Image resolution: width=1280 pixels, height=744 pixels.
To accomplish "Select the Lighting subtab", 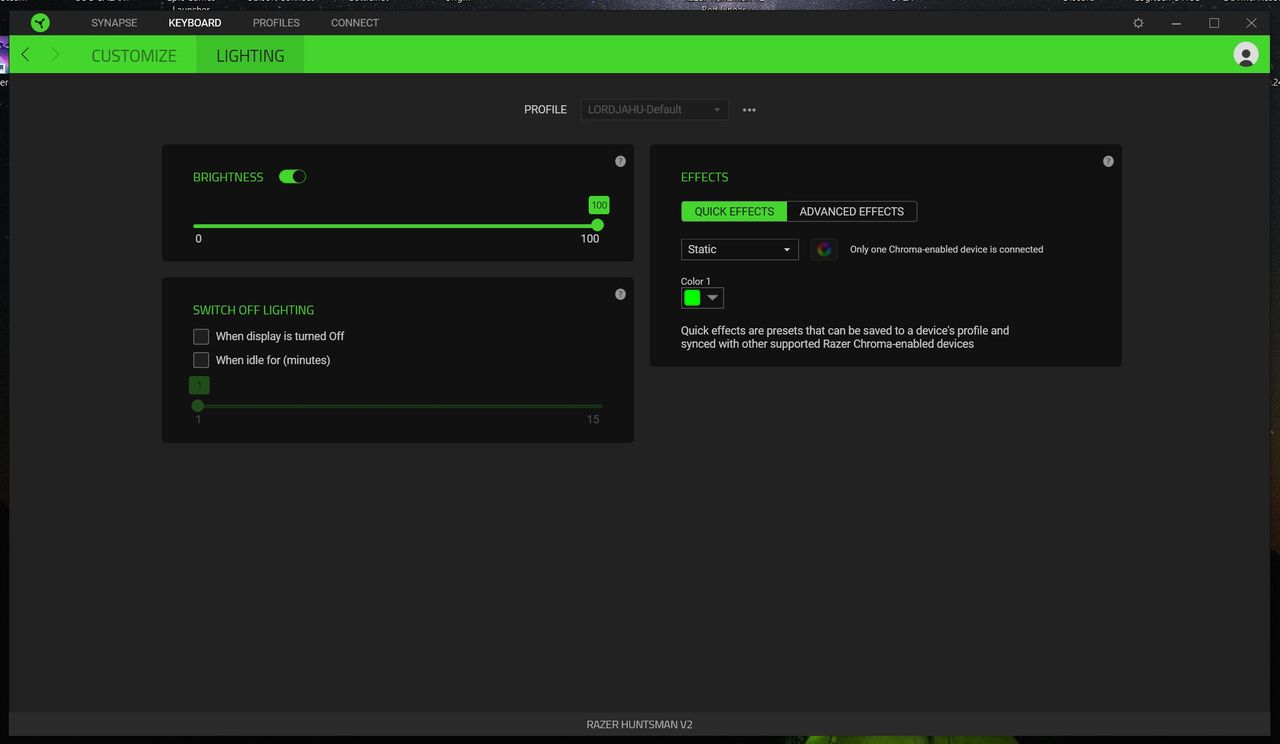I will pos(250,55).
